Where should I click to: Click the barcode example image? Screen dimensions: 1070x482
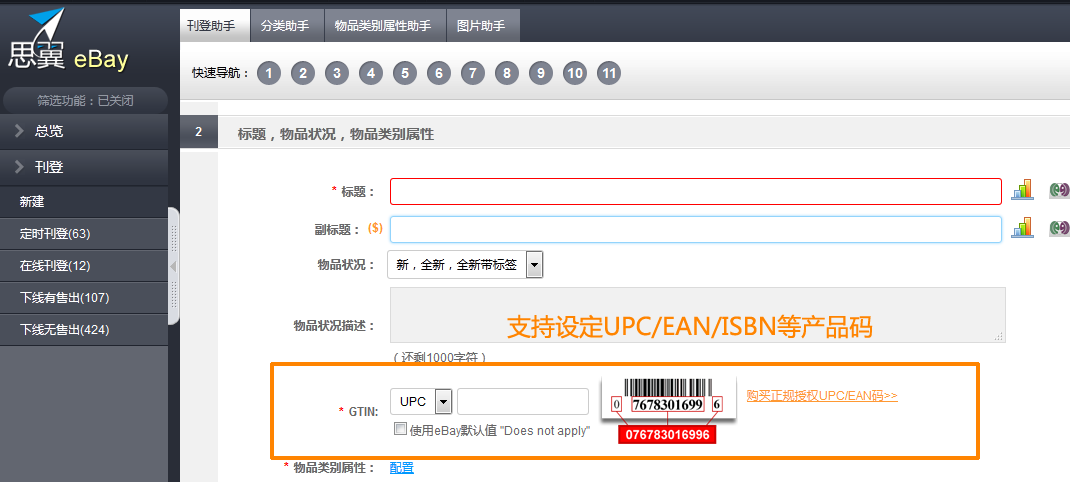pyautogui.click(x=667, y=410)
